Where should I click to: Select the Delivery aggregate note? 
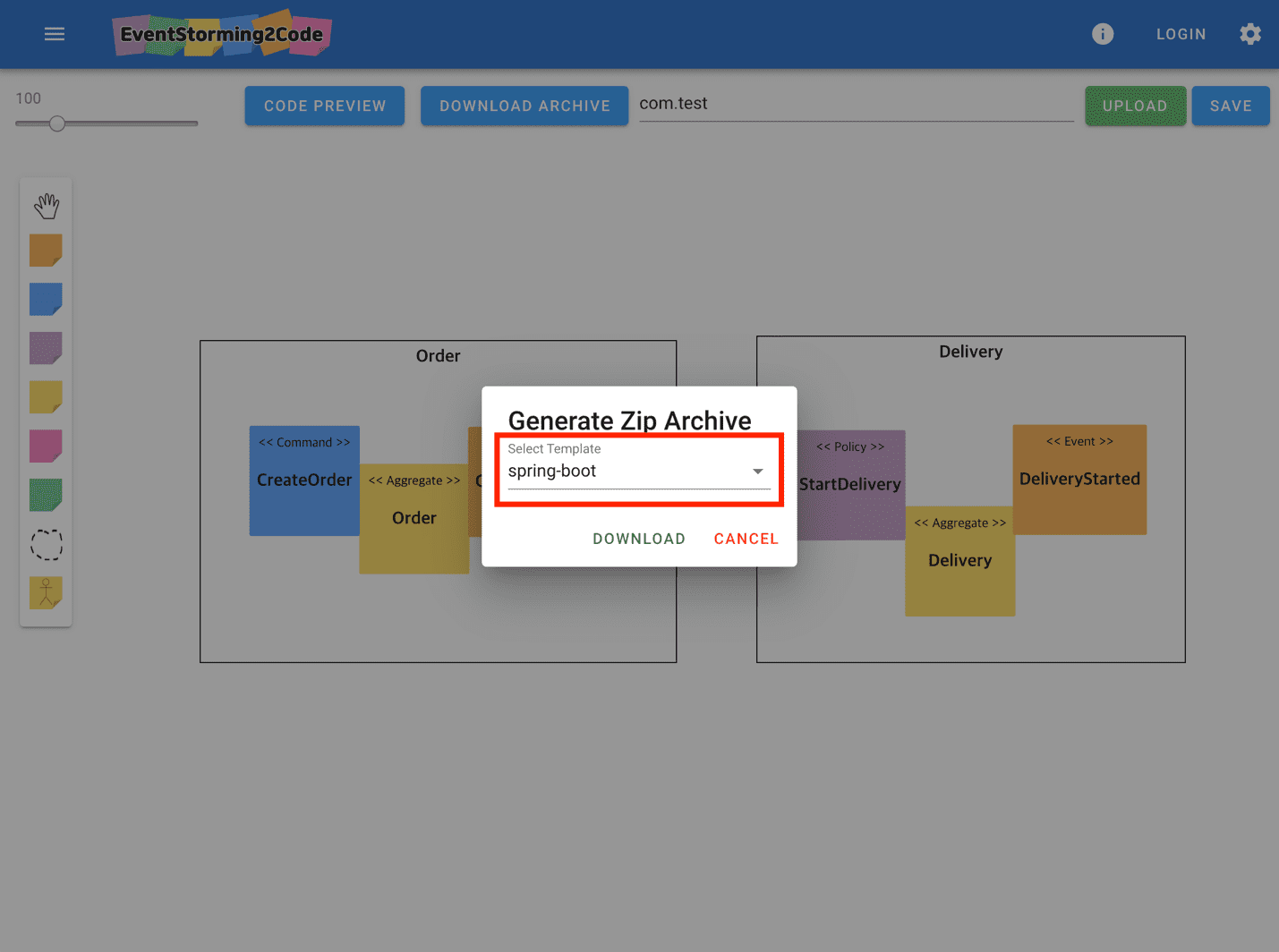tap(959, 561)
